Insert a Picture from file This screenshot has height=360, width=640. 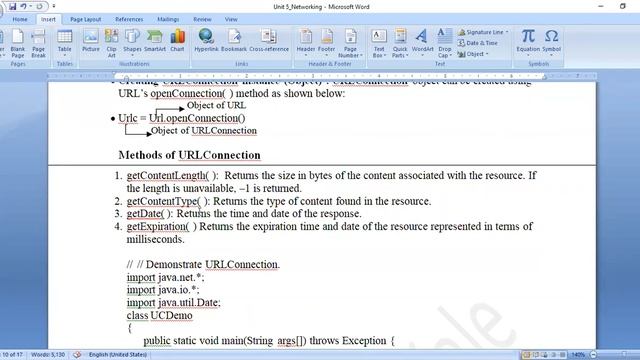coord(91,41)
